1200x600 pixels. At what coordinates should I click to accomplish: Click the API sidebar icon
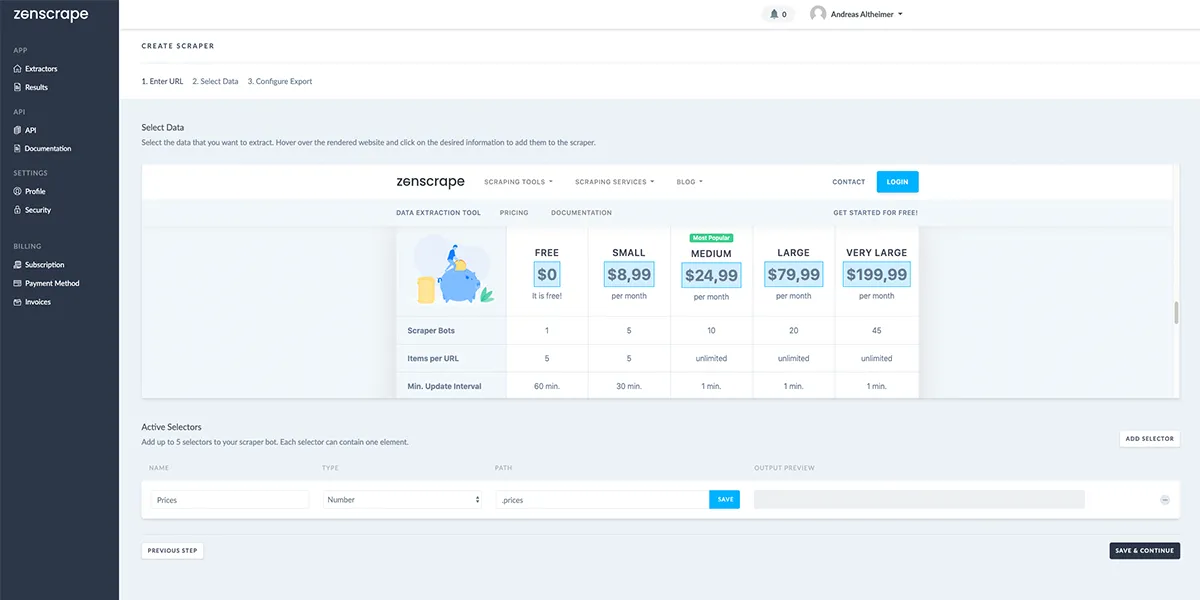coord(17,130)
